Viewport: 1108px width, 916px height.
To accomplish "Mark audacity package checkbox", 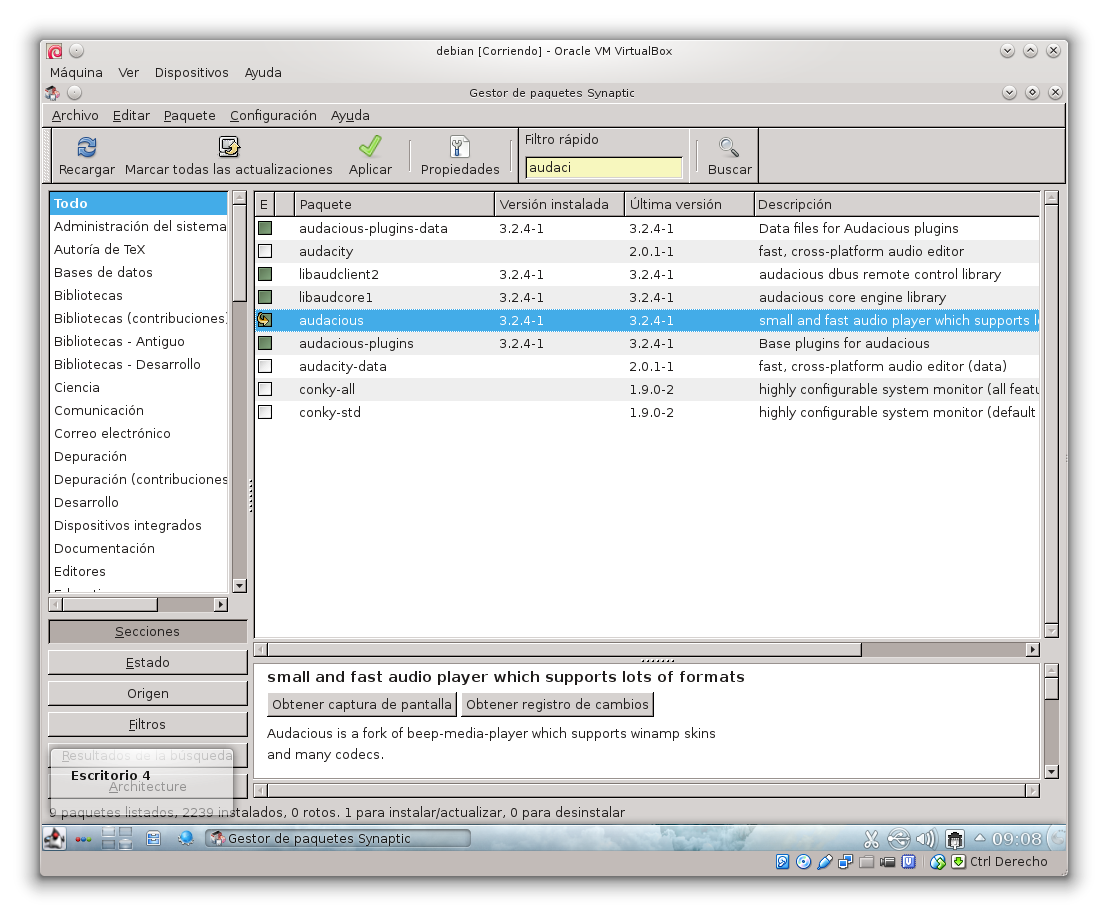I will tap(265, 251).
